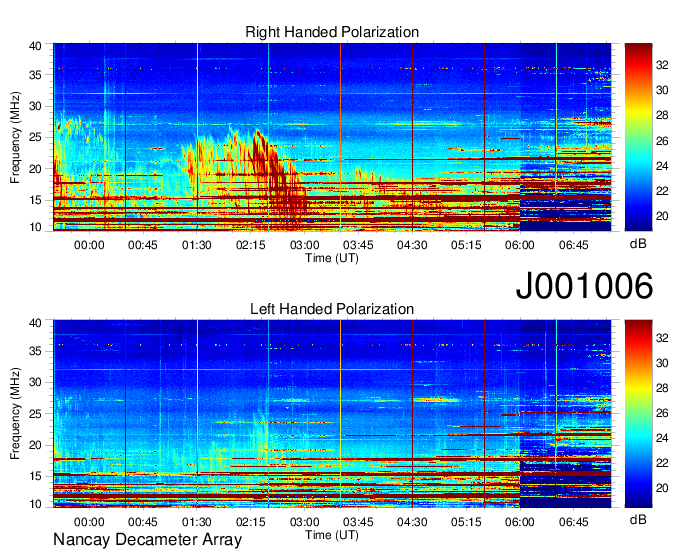
Task: Click the '20' value on bottom color bar
Action: (662, 488)
